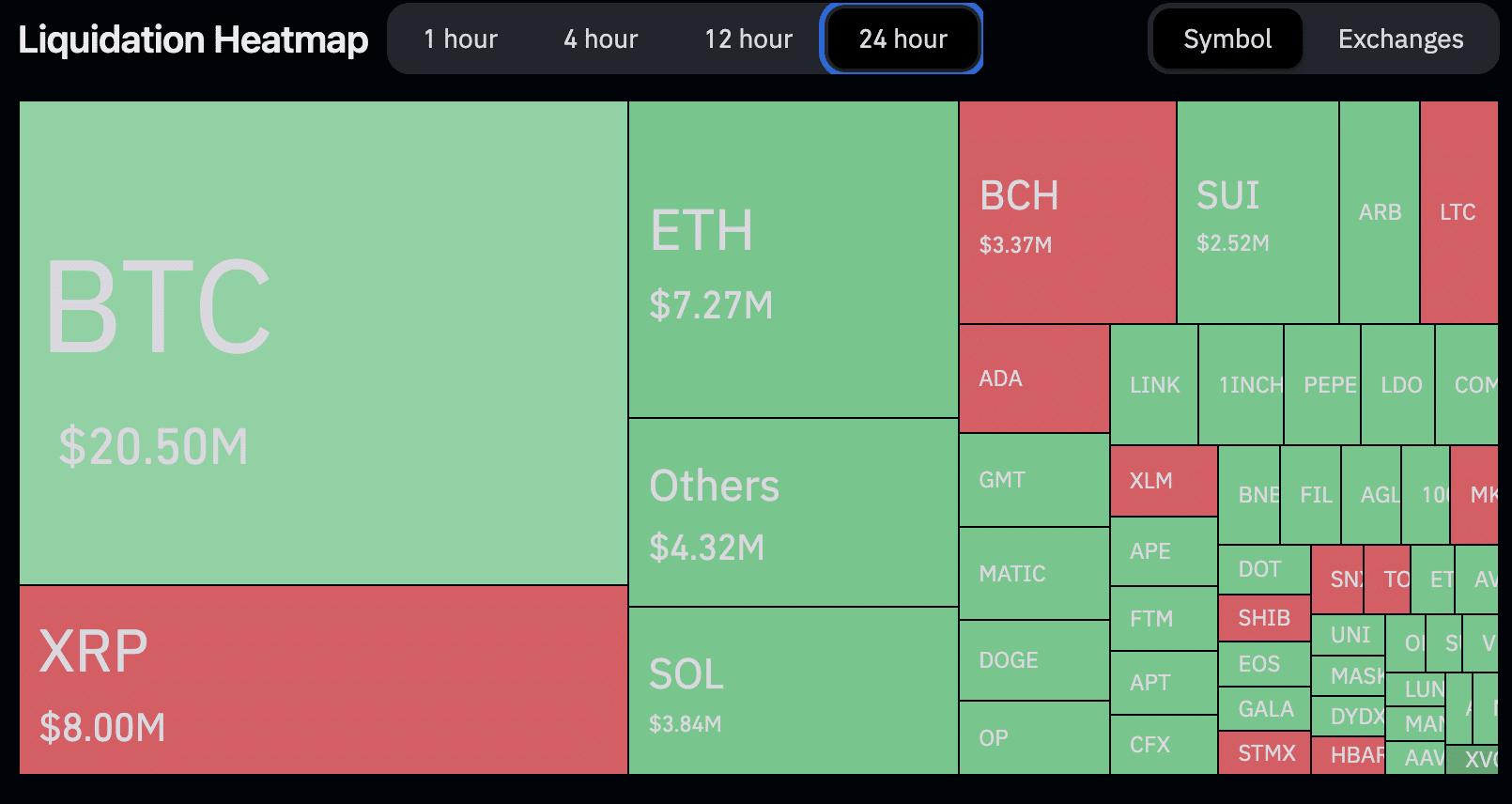
Task: Toggle view to Symbol
Action: 1227,39
